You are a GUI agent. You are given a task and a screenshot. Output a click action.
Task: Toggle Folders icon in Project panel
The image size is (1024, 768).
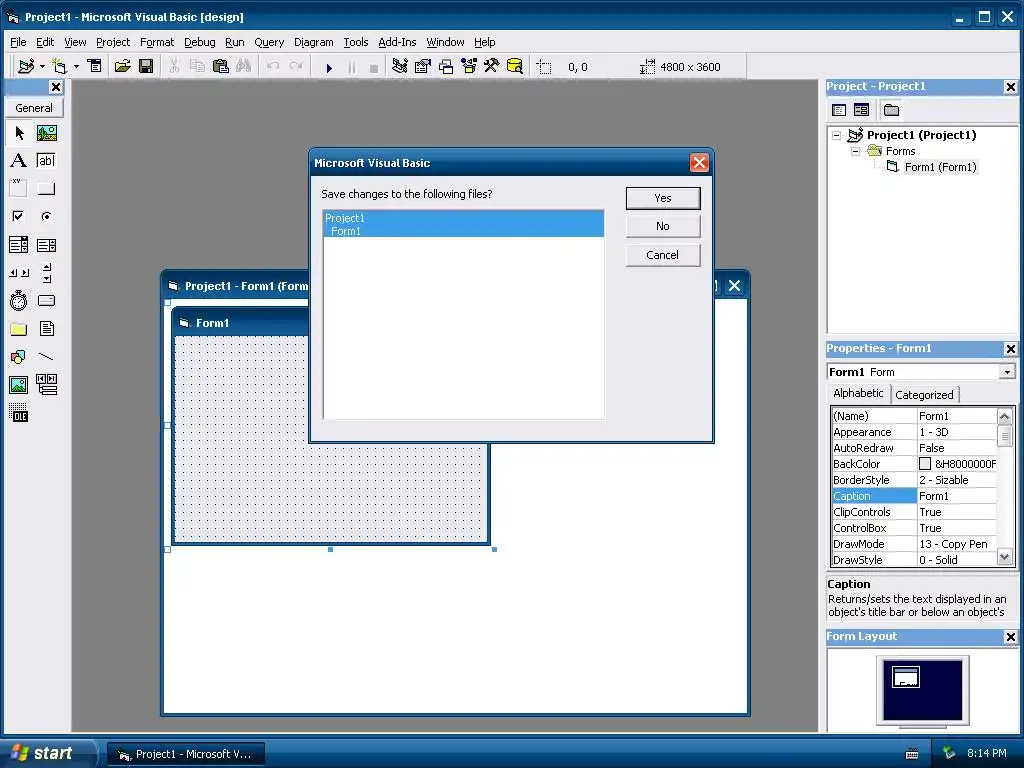tap(891, 110)
